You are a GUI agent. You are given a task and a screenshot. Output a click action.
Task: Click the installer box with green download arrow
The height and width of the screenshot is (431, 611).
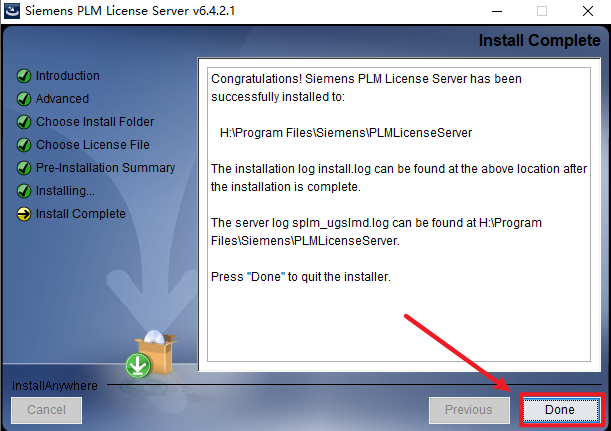click(151, 355)
